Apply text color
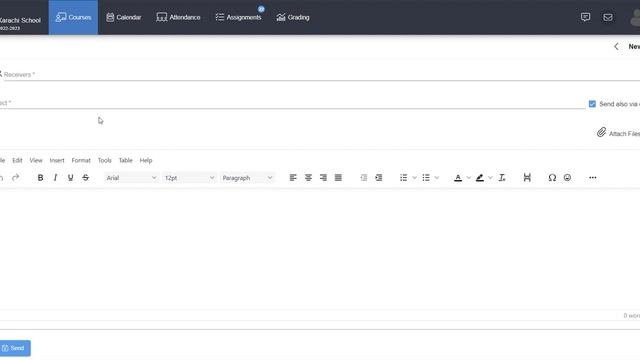The width and height of the screenshot is (640, 360). (x=458, y=178)
